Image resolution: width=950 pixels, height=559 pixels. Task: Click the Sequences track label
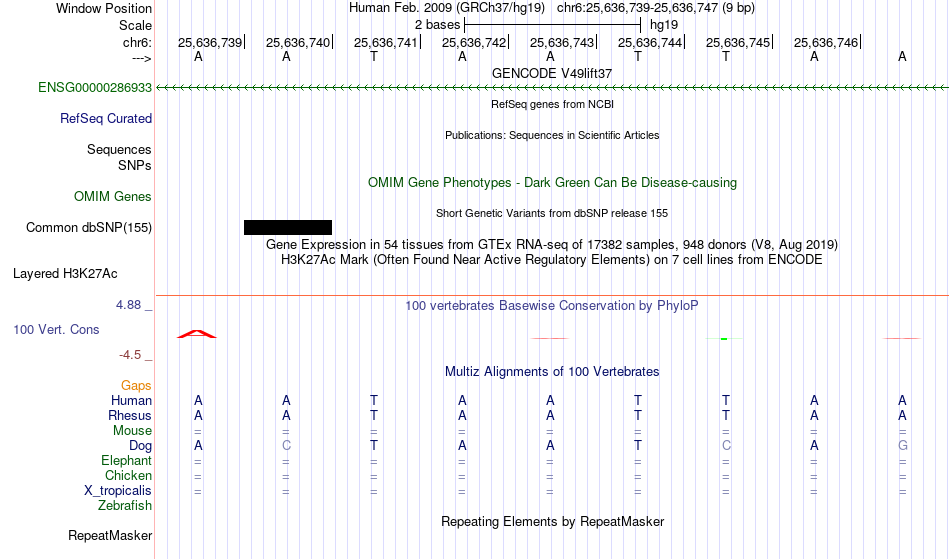(x=119, y=149)
